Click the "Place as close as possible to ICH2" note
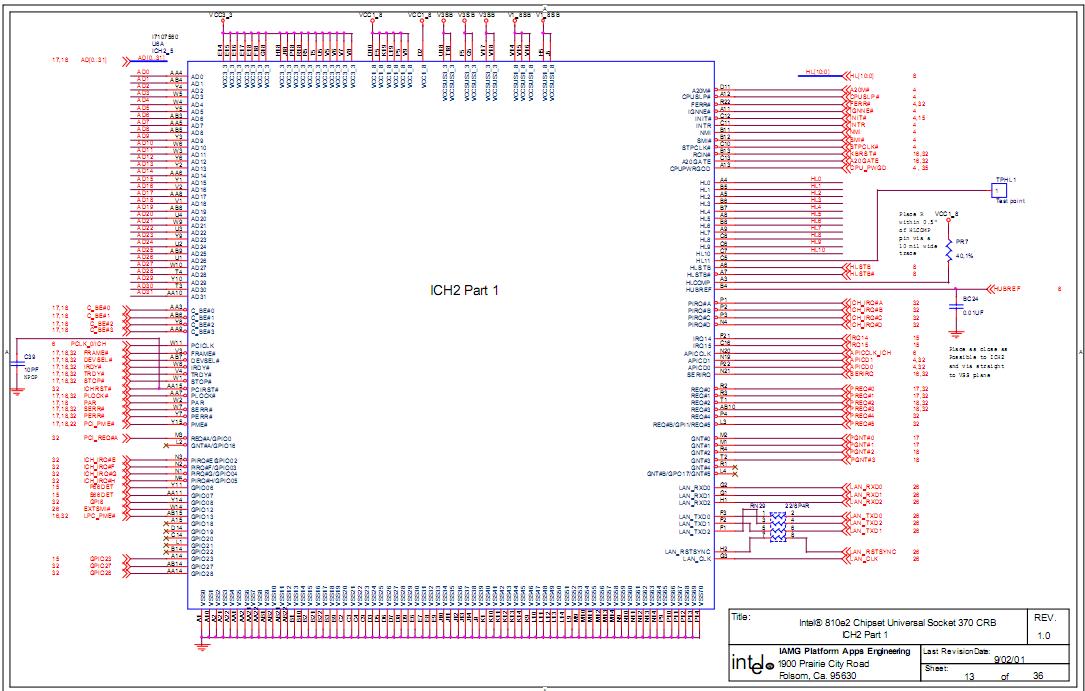Viewport: 1085px width, 691px height. coord(977,362)
